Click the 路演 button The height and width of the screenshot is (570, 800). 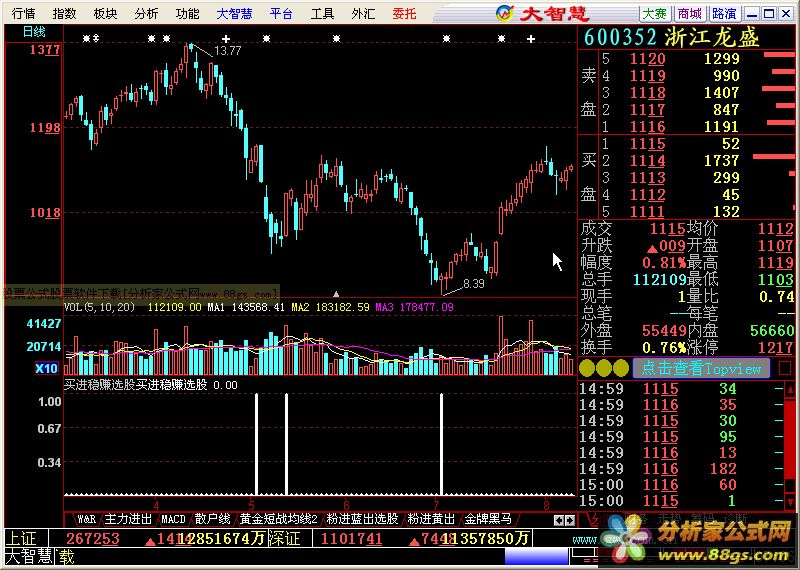[x=724, y=13]
